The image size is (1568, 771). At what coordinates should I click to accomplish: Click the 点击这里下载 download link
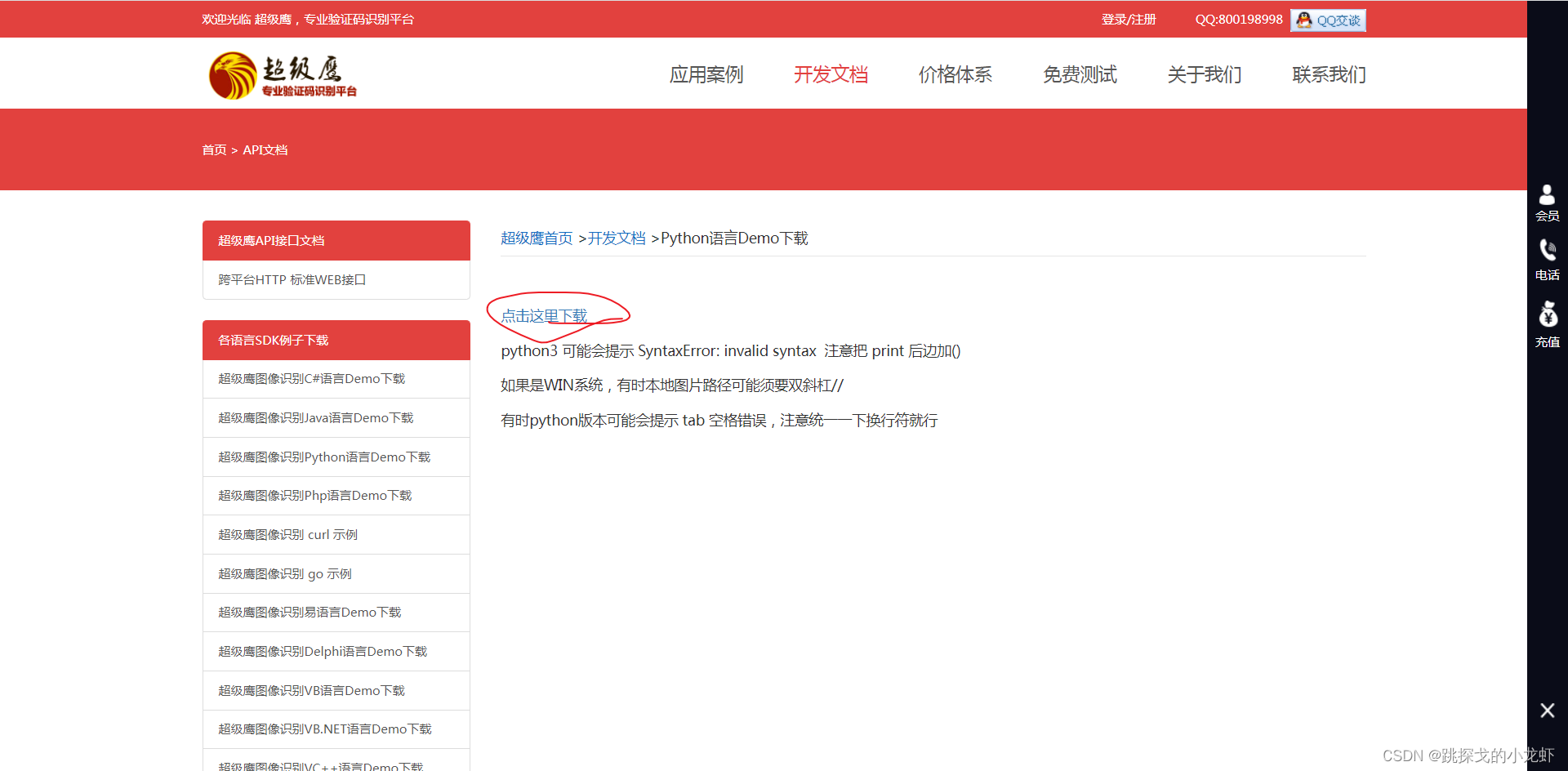(544, 316)
